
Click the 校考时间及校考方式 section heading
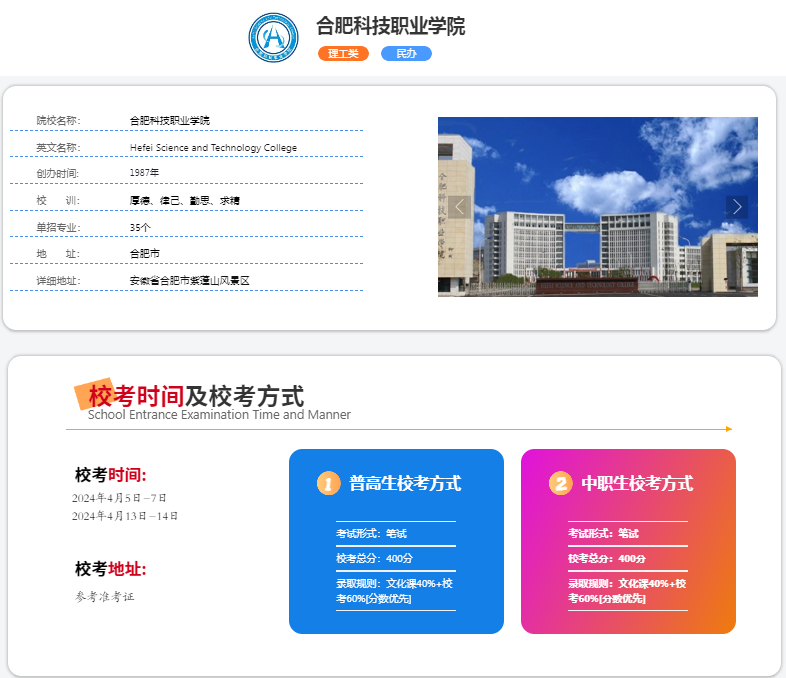[196, 396]
